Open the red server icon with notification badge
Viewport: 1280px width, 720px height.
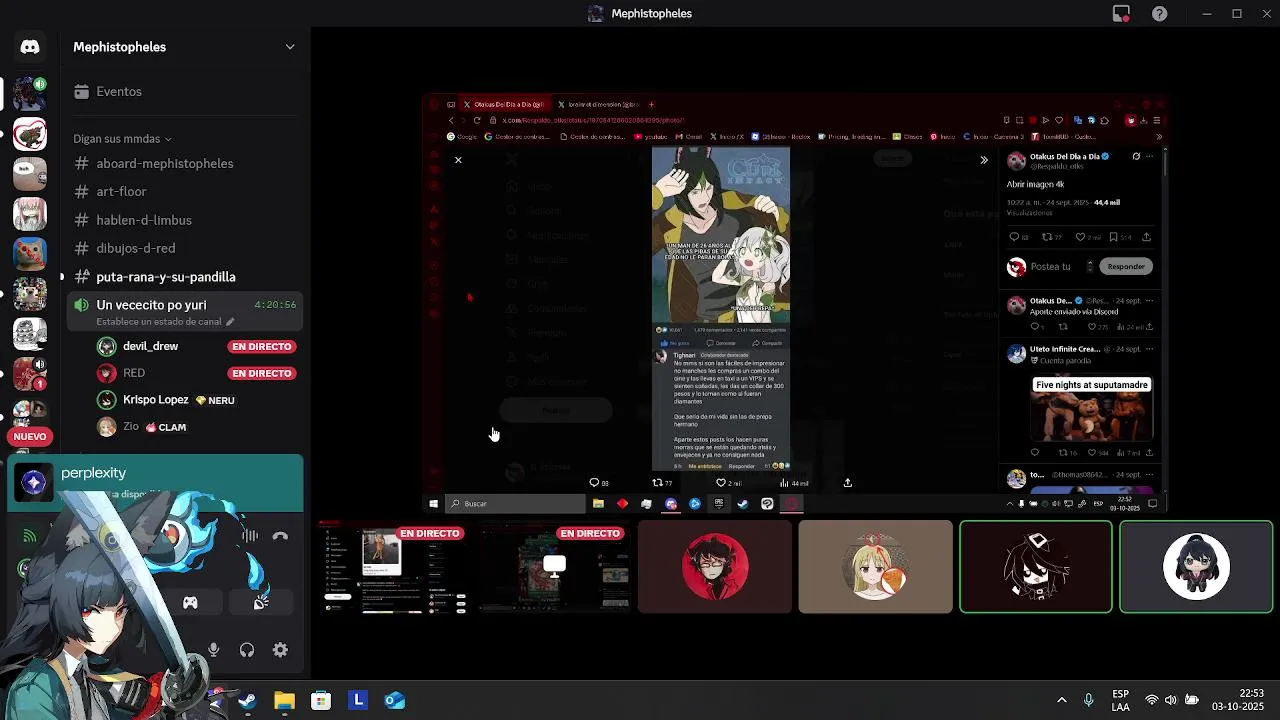coord(30,374)
